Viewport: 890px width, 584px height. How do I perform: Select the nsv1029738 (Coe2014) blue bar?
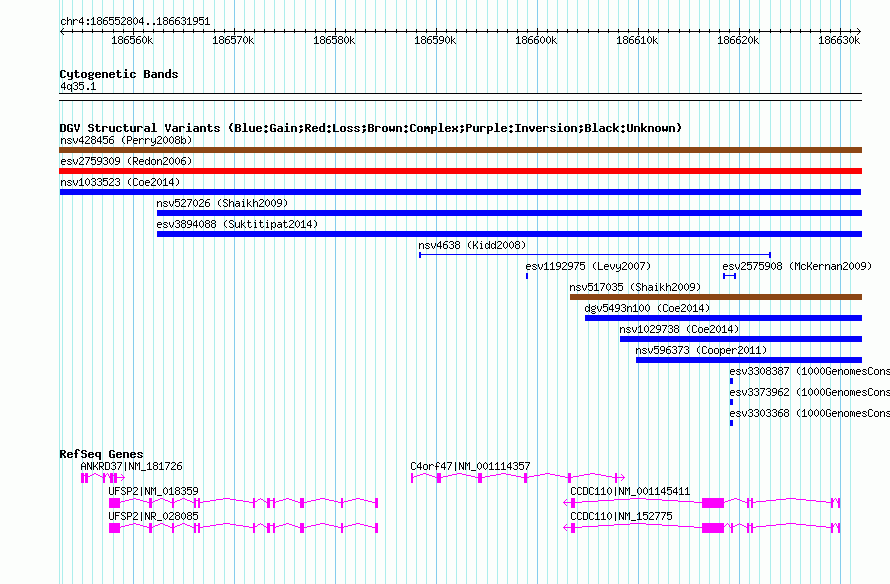click(741, 339)
